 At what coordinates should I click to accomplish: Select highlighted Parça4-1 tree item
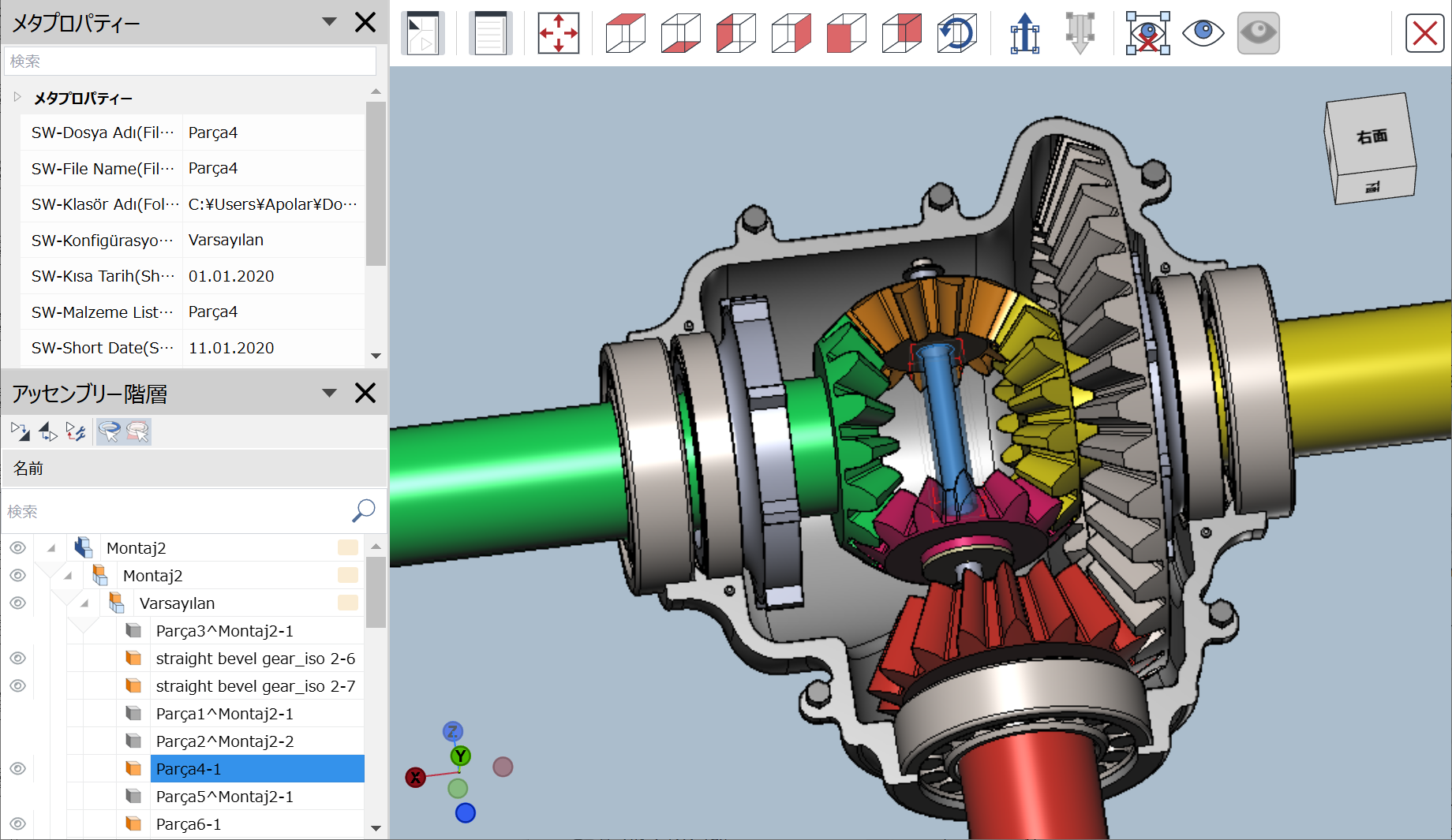pyautogui.click(x=257, y=768)
